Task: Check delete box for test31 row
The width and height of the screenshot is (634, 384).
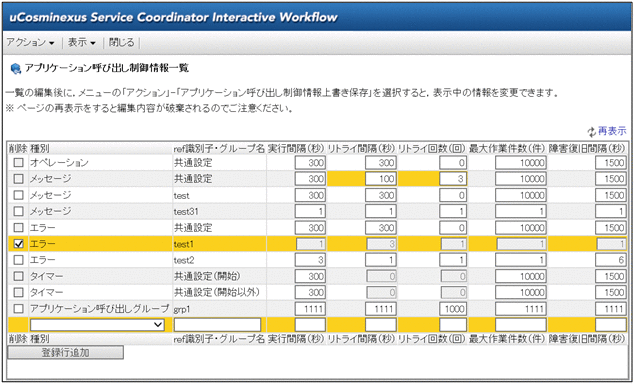Action: pyautogui.click(x=19, y=211)
